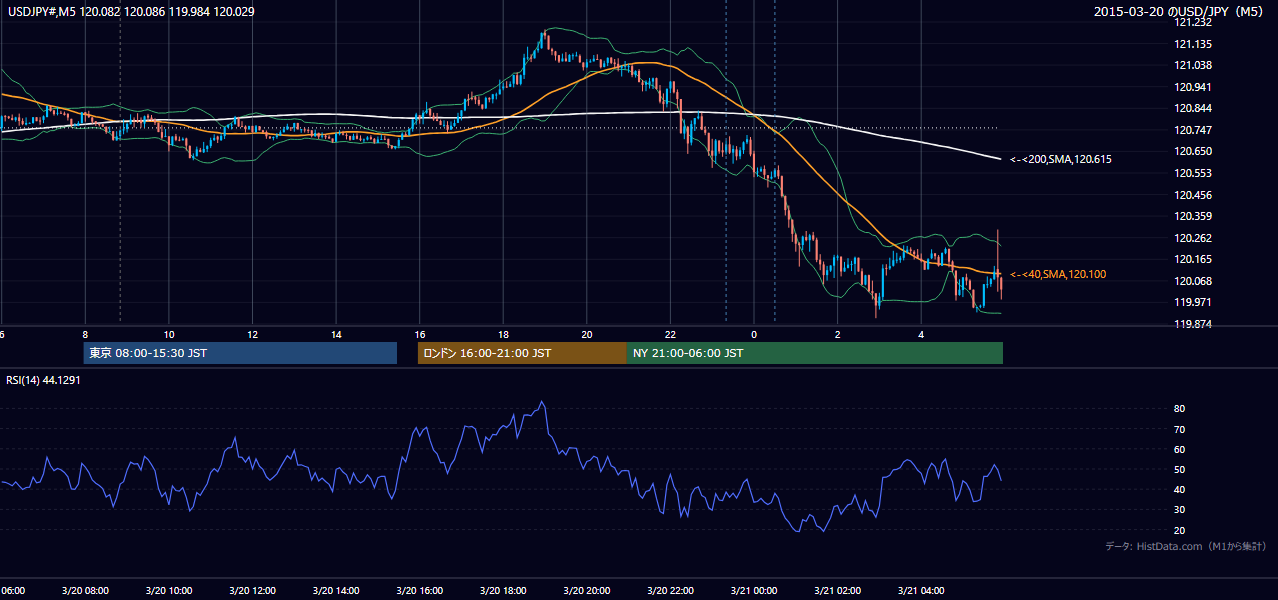Click price level 120.165 on the axis

click(1193, 259)
